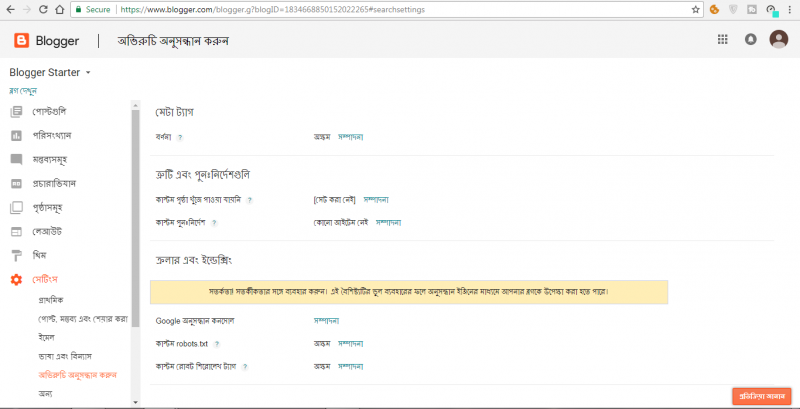Viewport: 800px width, 409px height.
Task: Click help icon next to বর্ণনা
Action: pyautogui.click(x=180, y=137)
